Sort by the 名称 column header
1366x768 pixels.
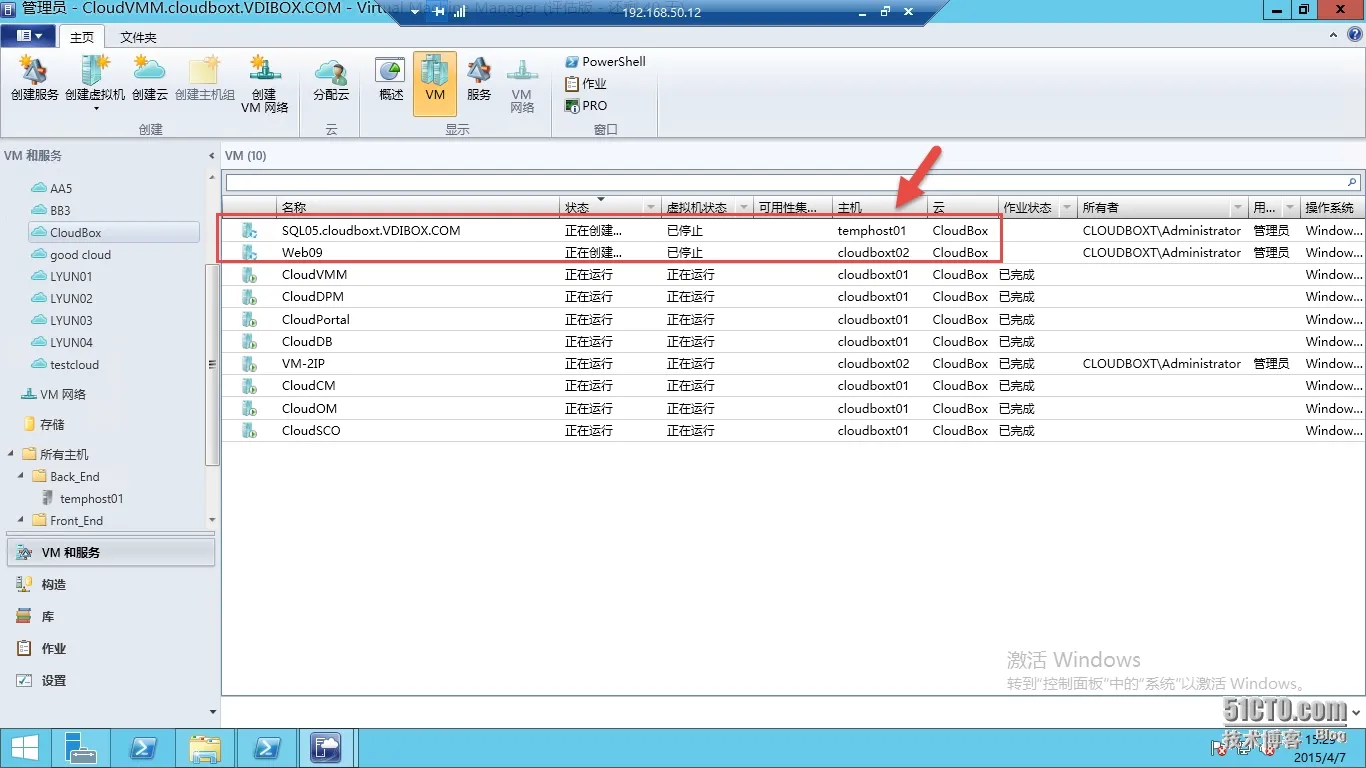(417, 207)
